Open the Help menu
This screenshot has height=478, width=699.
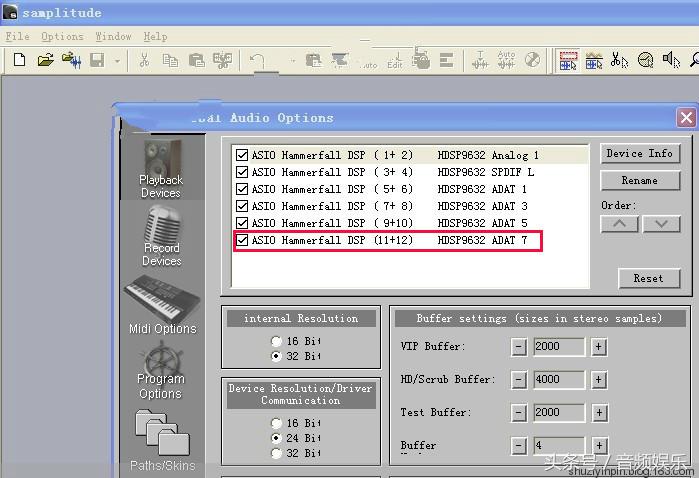[155, 37]
